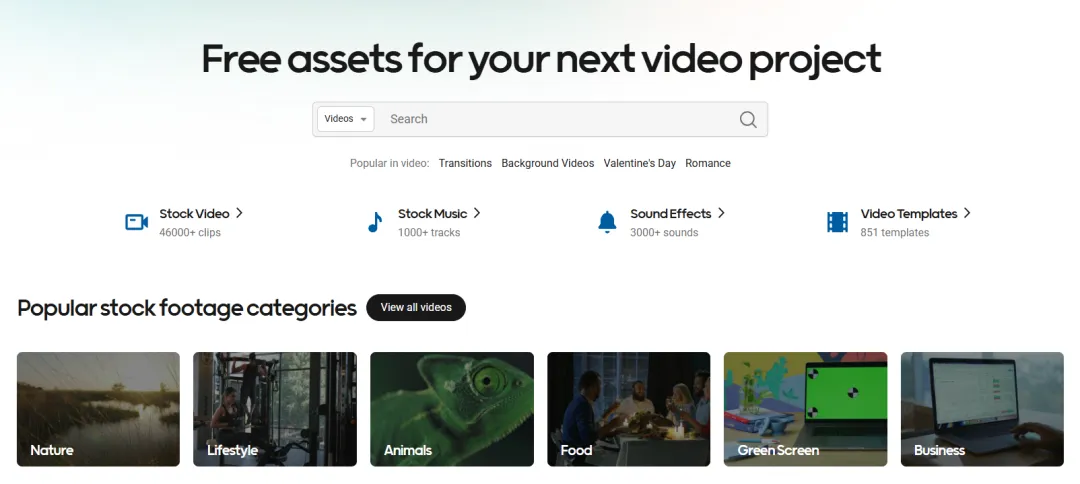This screenshot has height=484, width=1080.
Task: Open the Green Screen category thumbnail
Action: click(x=805, y=409)
